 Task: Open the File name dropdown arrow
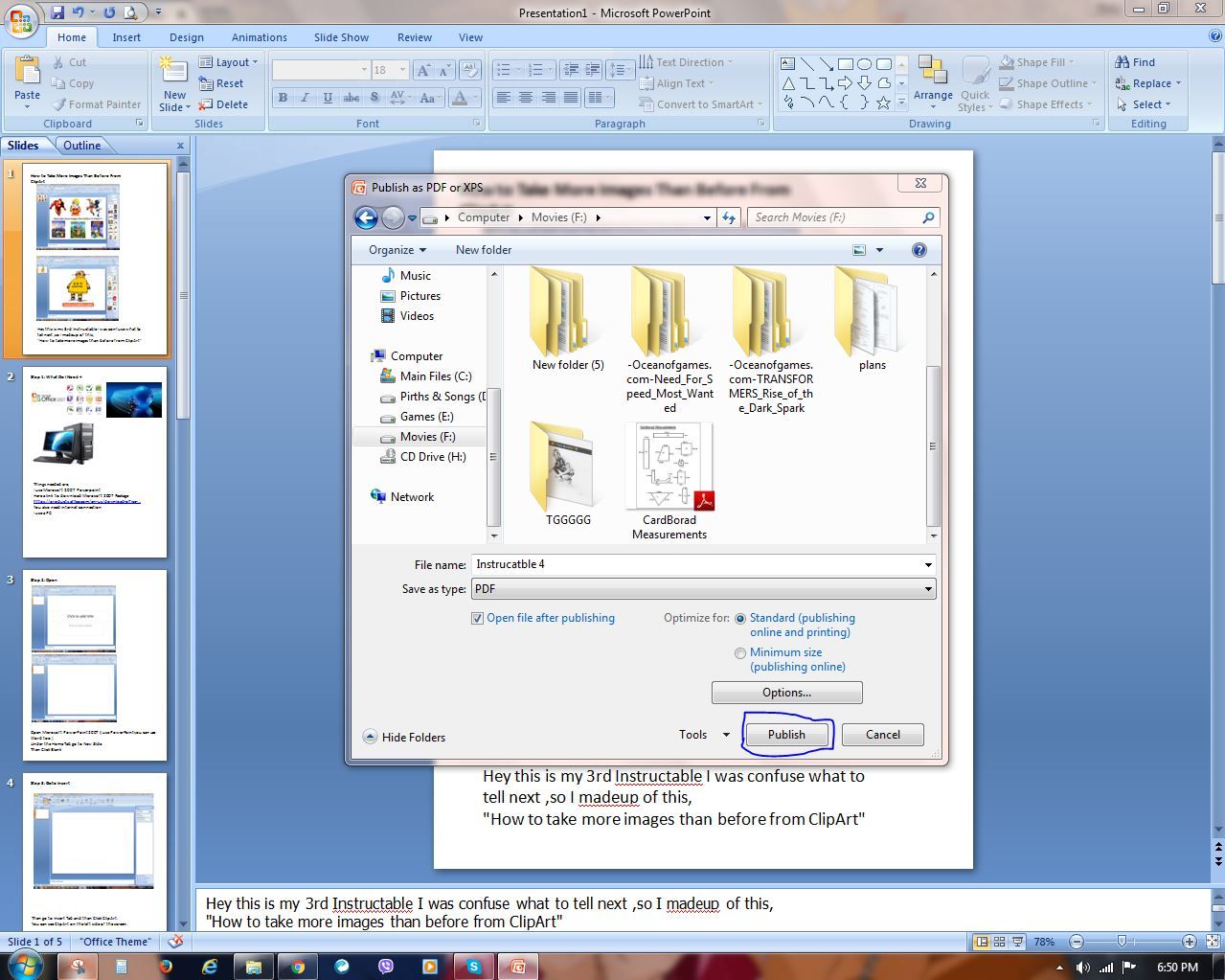[x=927, y=564]
